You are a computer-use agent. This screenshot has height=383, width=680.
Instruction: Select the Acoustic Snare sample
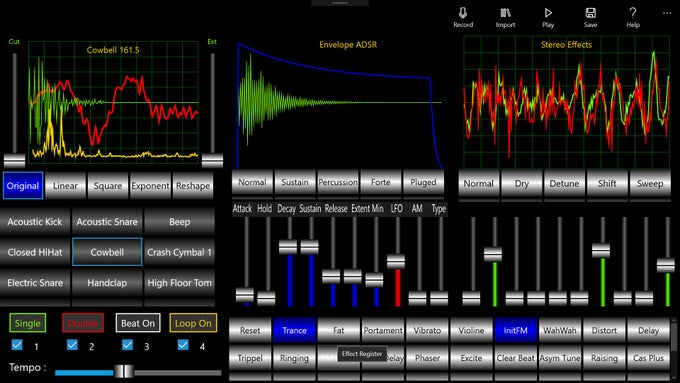[x=107, y=222]
